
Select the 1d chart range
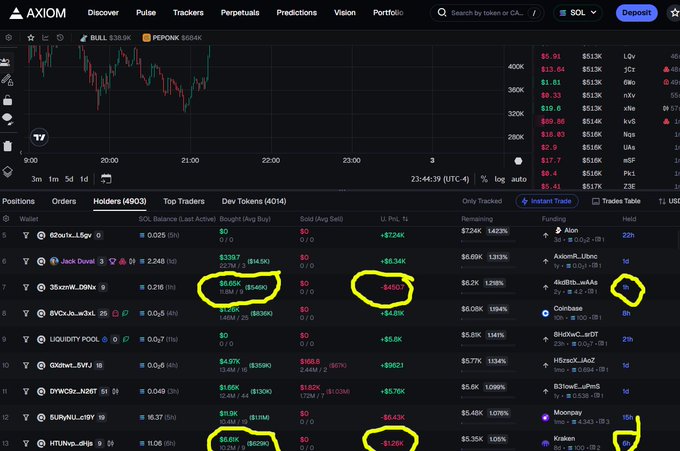point(84,179)
